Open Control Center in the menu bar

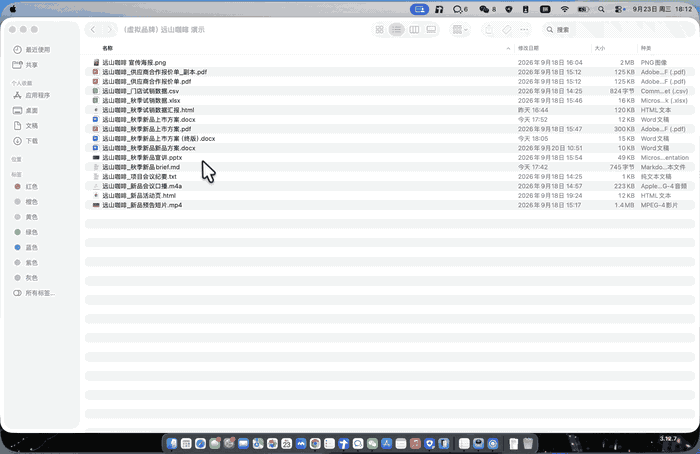coord(620,9)
